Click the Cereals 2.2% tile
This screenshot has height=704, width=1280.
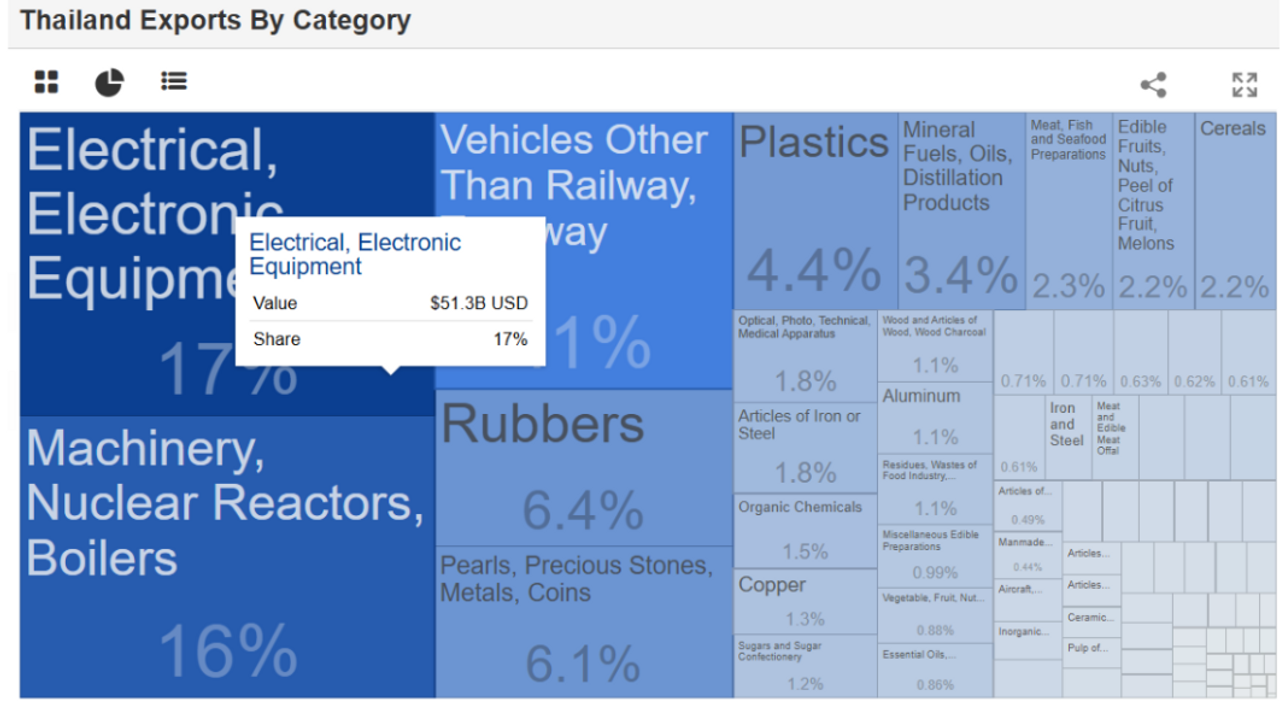point(1235,210)
